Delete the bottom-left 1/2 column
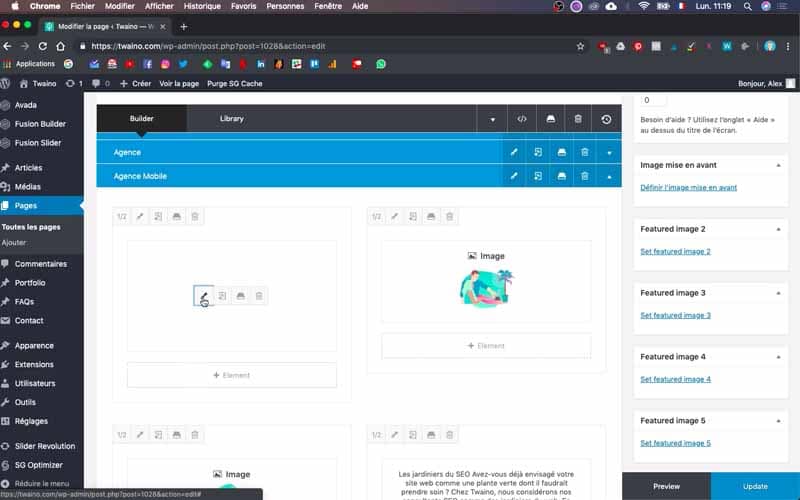The image size is (800, 500). (195, 435)
